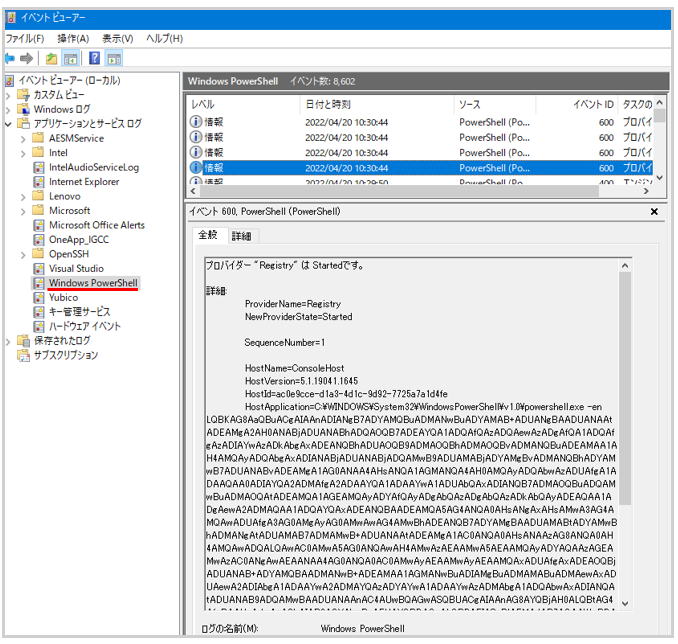Click the up-one-level folder toolbar icon

tap(51, 58)
